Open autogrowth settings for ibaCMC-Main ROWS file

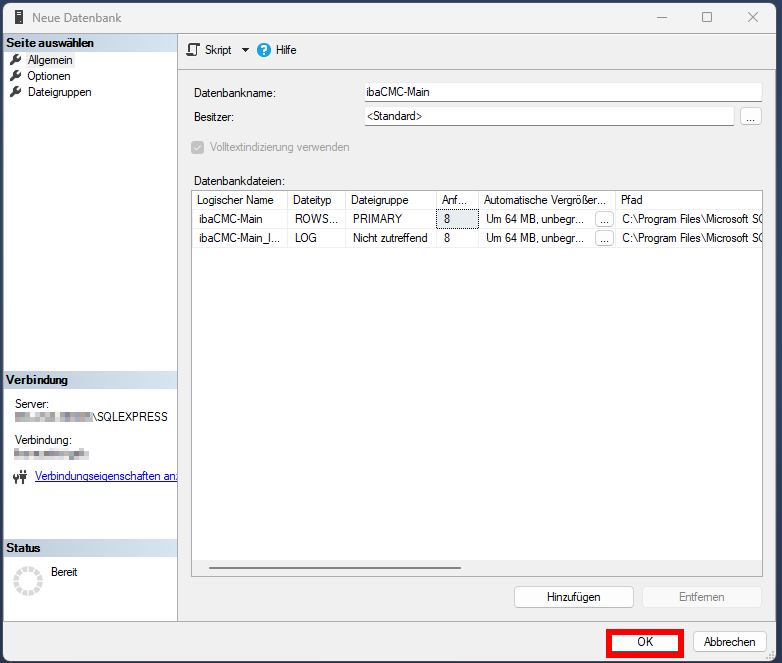(604, 219)
